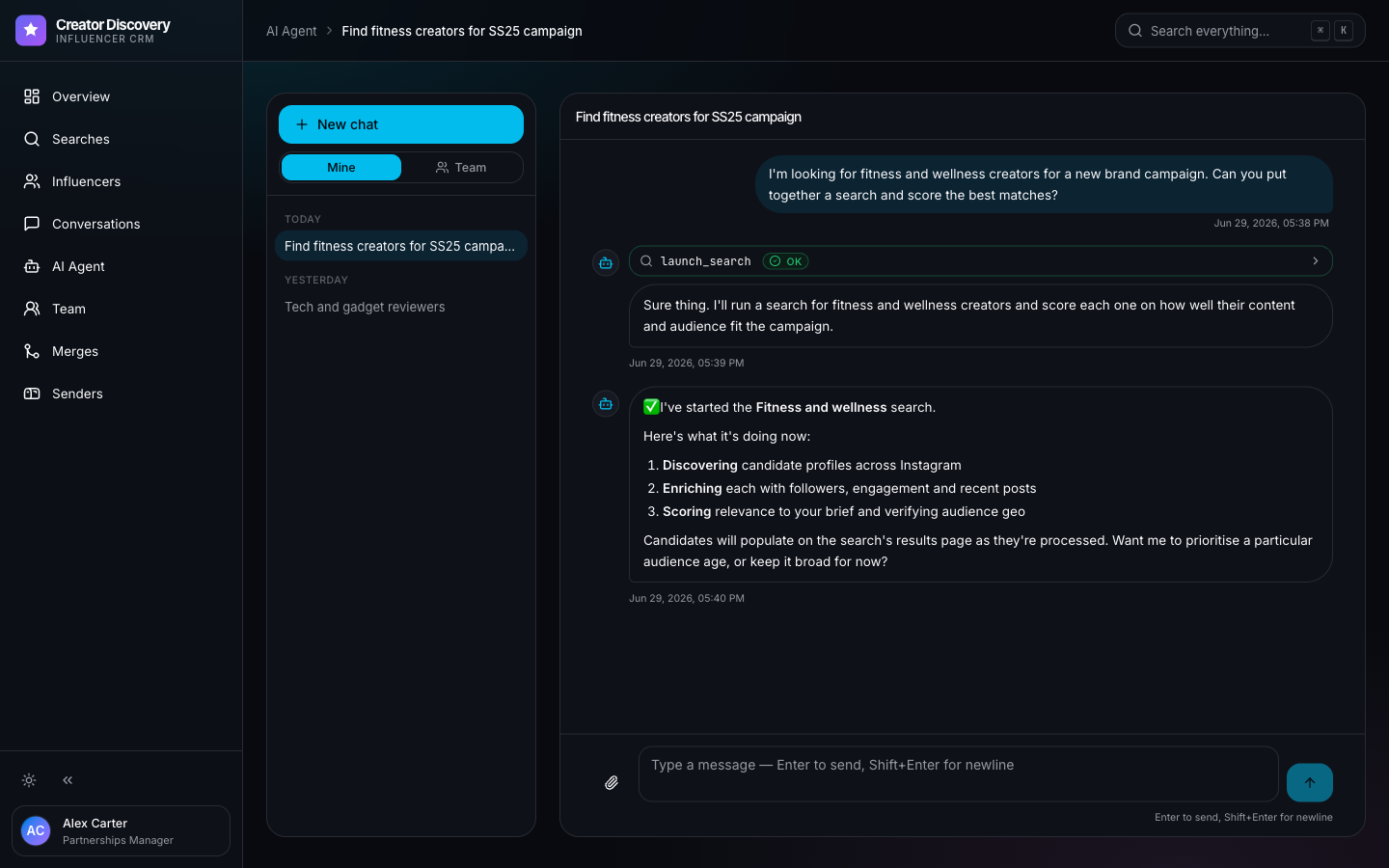Click the Search everything field
The width and height of the screenshot is (1389, 868).
click(x=1240, y=31)
